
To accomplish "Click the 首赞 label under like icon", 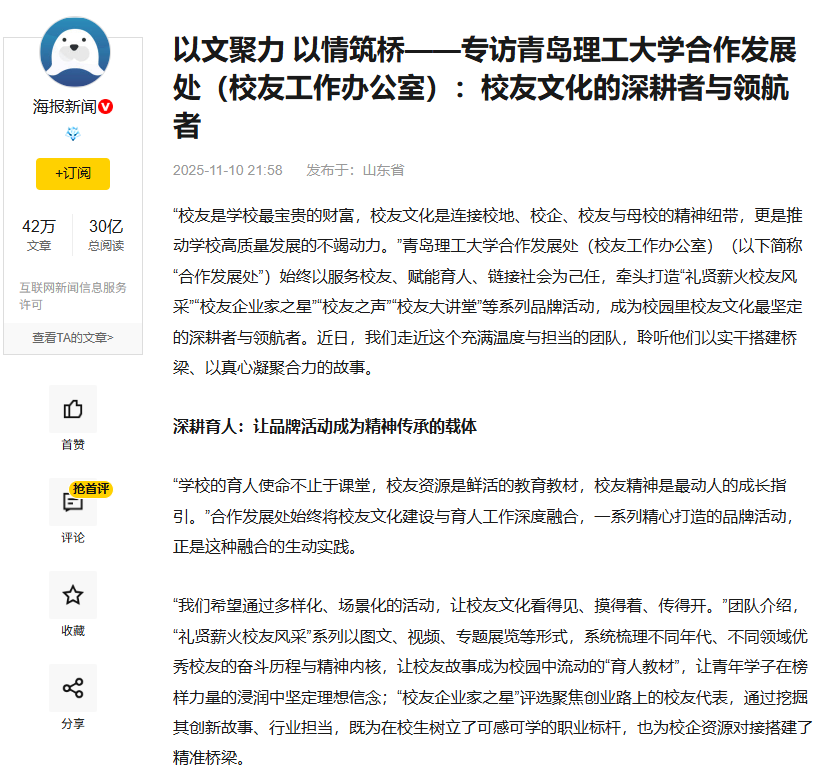I will [x=73, y=445].
